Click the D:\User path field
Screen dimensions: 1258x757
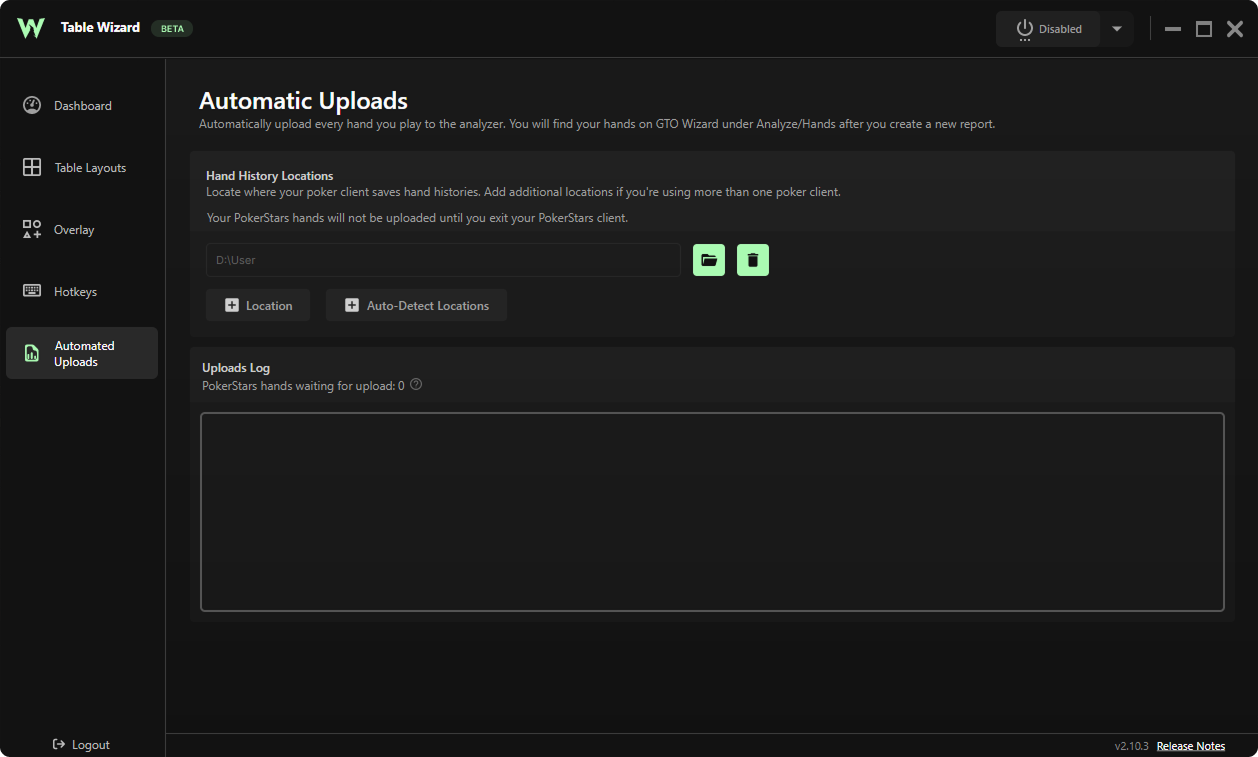[443, 260]
